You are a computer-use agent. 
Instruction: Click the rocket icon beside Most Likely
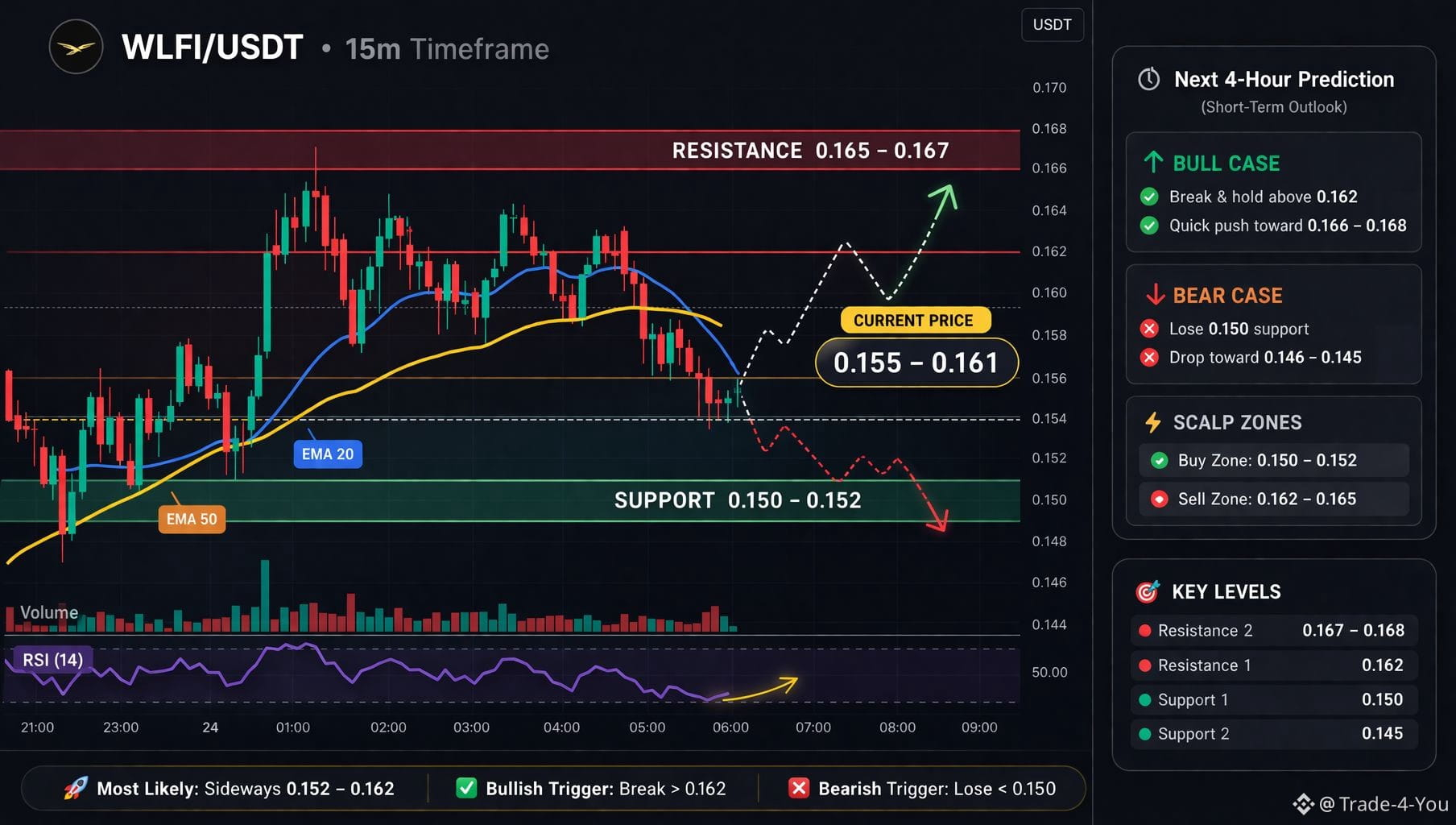(x=76, y=788)
